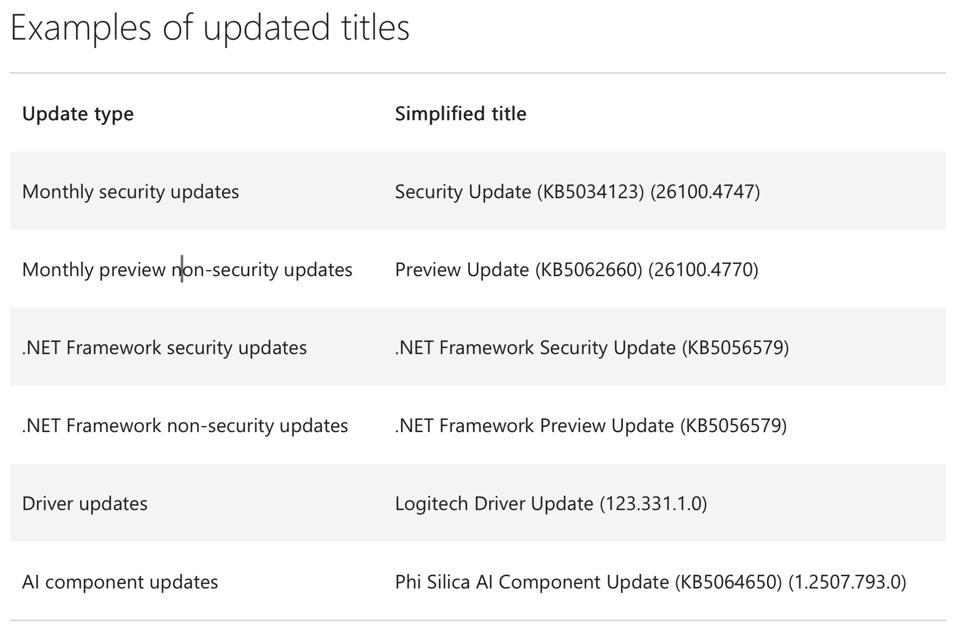Click the build number 26100.4747

click(x=705, y=192)
